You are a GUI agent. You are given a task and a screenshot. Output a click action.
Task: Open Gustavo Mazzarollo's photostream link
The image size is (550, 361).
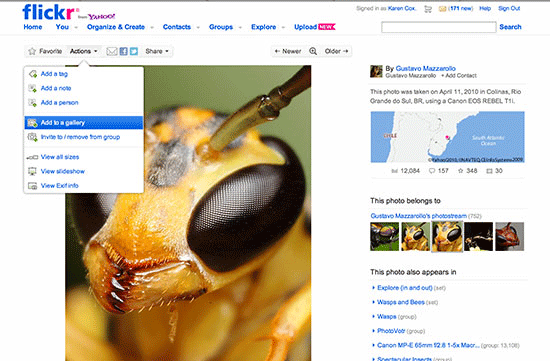pyautogui.click(x=418, y=216)
